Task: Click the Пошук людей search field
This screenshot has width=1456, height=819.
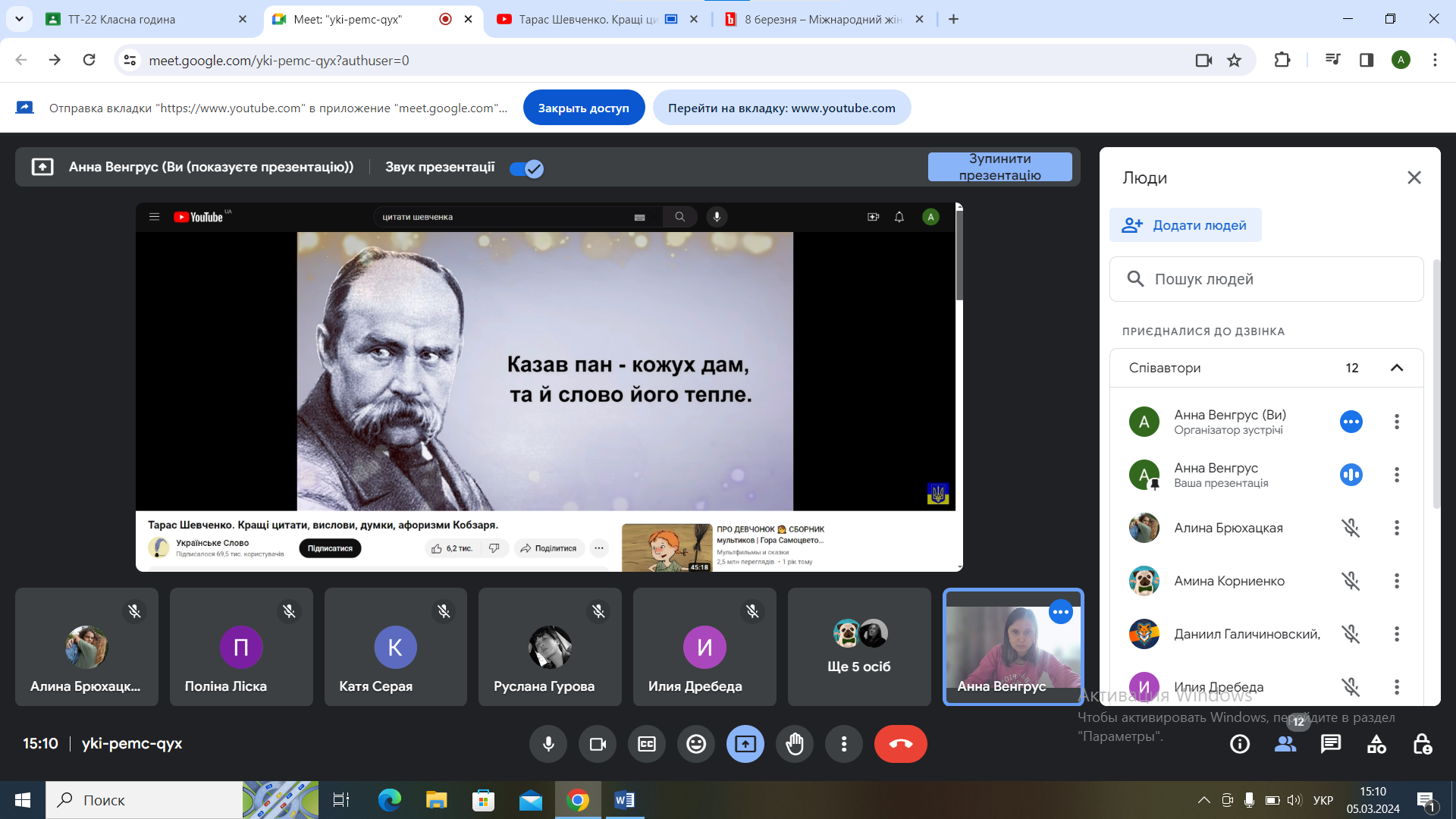Action: [x=1266, y=279]
